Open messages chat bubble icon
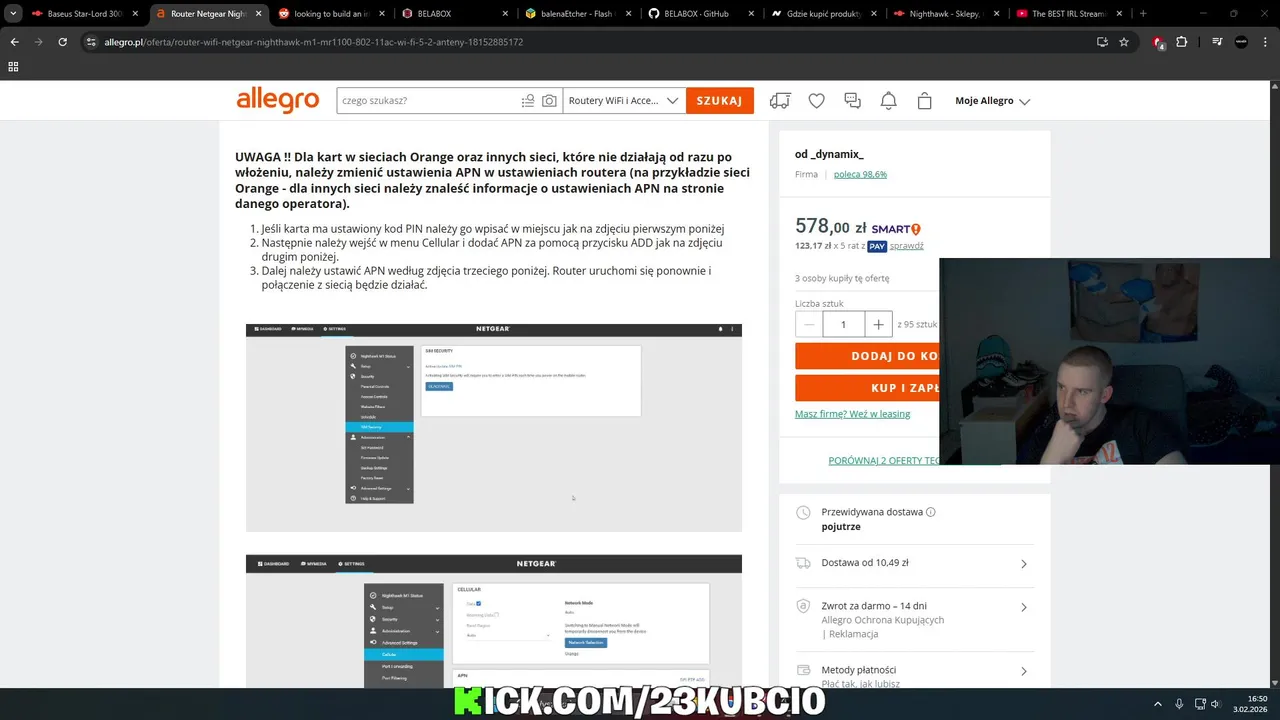Image resolution: width=1280 pixels, height=720 pixels. click(x=852, y=101)
